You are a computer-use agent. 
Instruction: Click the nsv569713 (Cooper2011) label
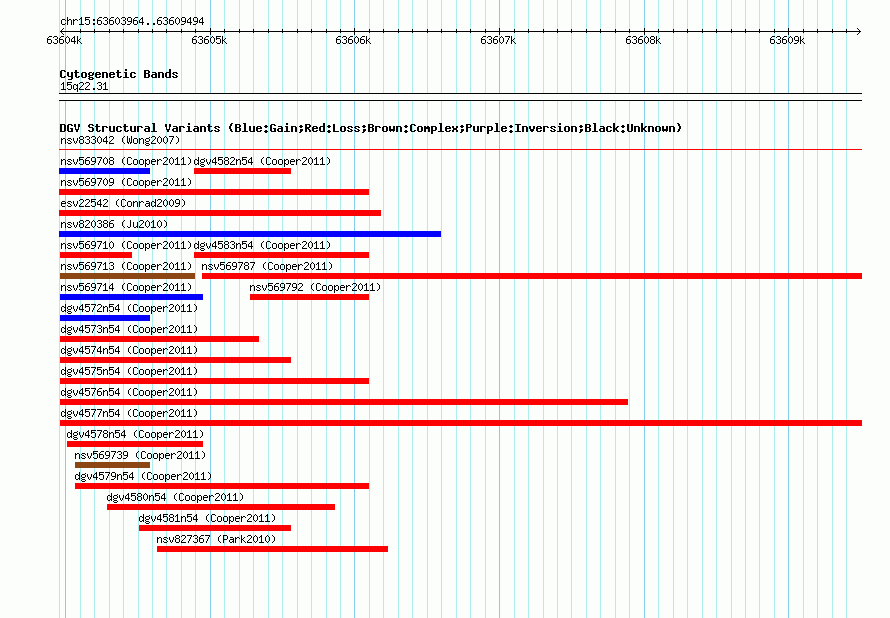(x=126, y=266)
